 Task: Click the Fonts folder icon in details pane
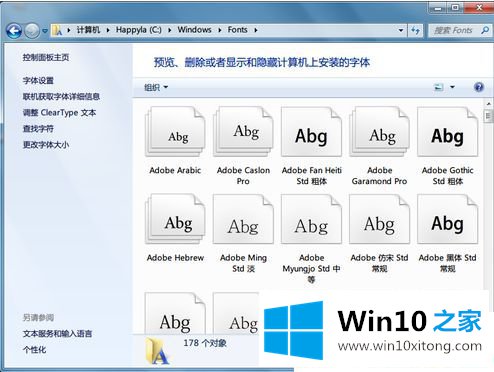[157, 350]
